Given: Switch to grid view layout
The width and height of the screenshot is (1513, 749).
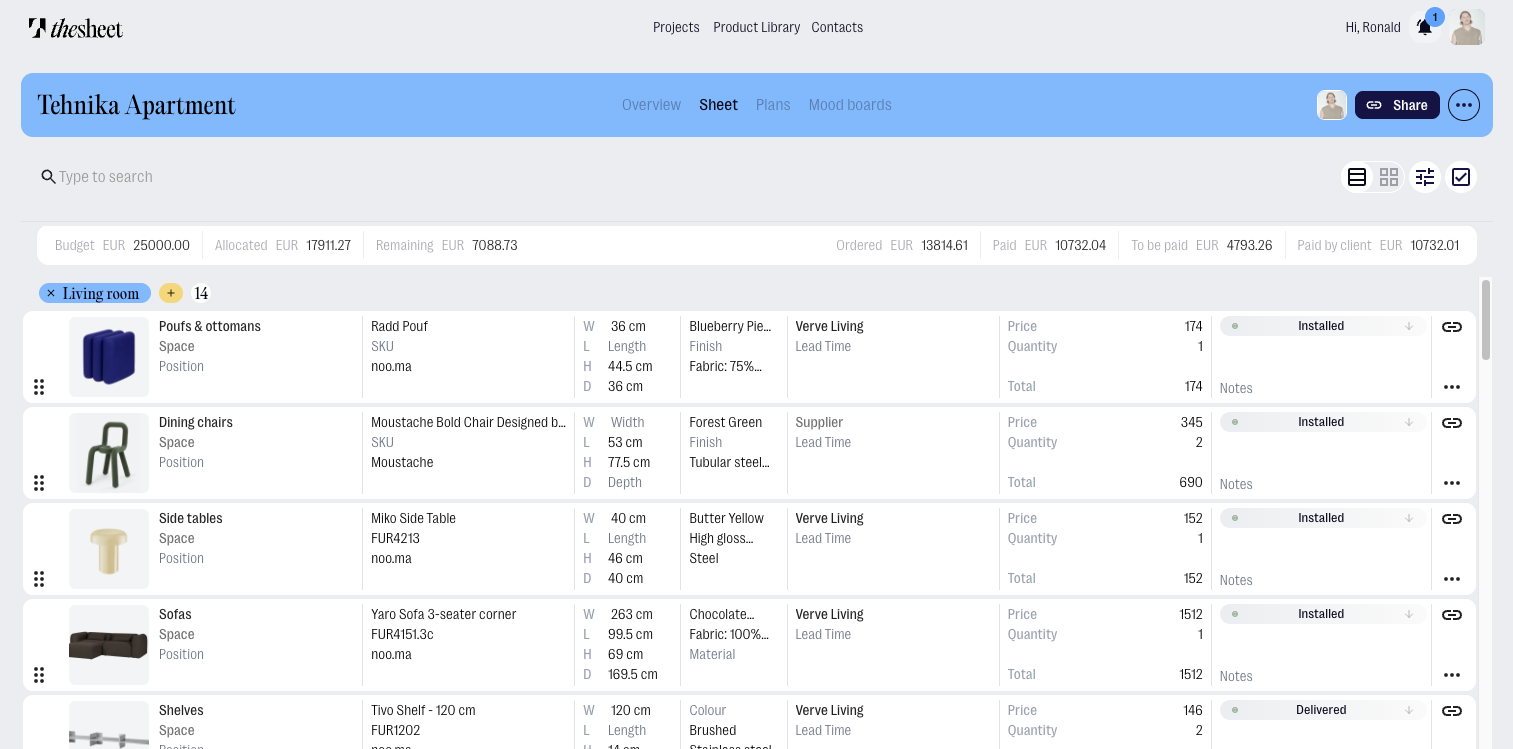Looking at the screenshot, I should click(1389, 177).
